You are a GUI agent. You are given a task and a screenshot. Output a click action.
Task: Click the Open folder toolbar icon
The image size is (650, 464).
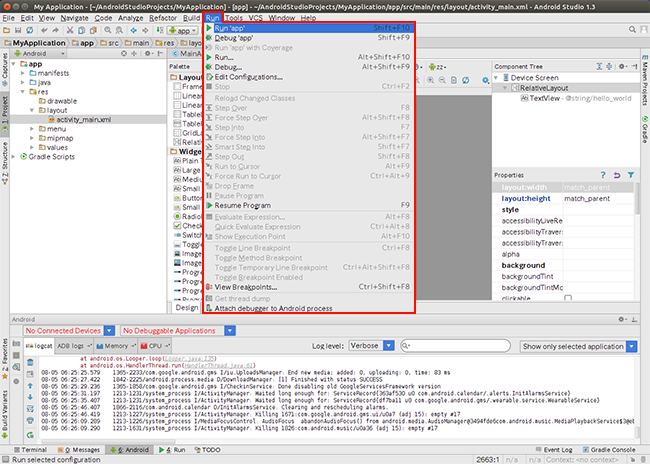[x=6, y=30]
